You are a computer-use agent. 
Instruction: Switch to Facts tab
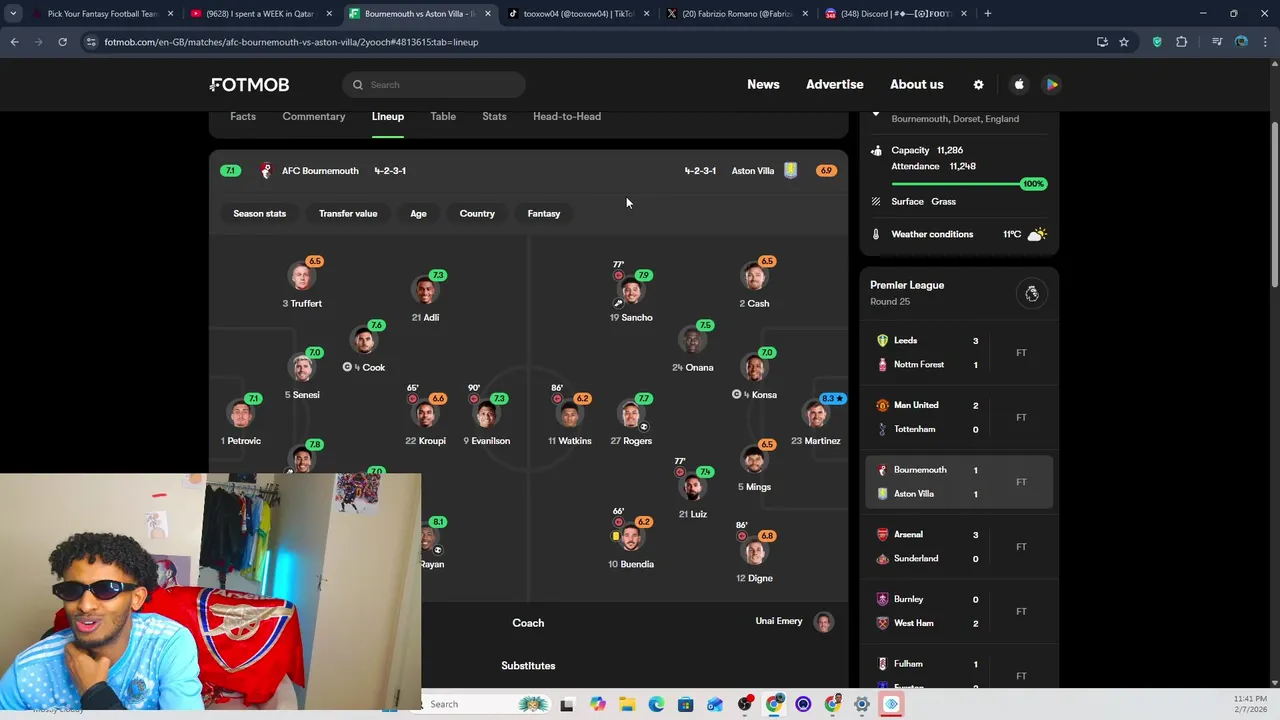click(x=243, y=116)
